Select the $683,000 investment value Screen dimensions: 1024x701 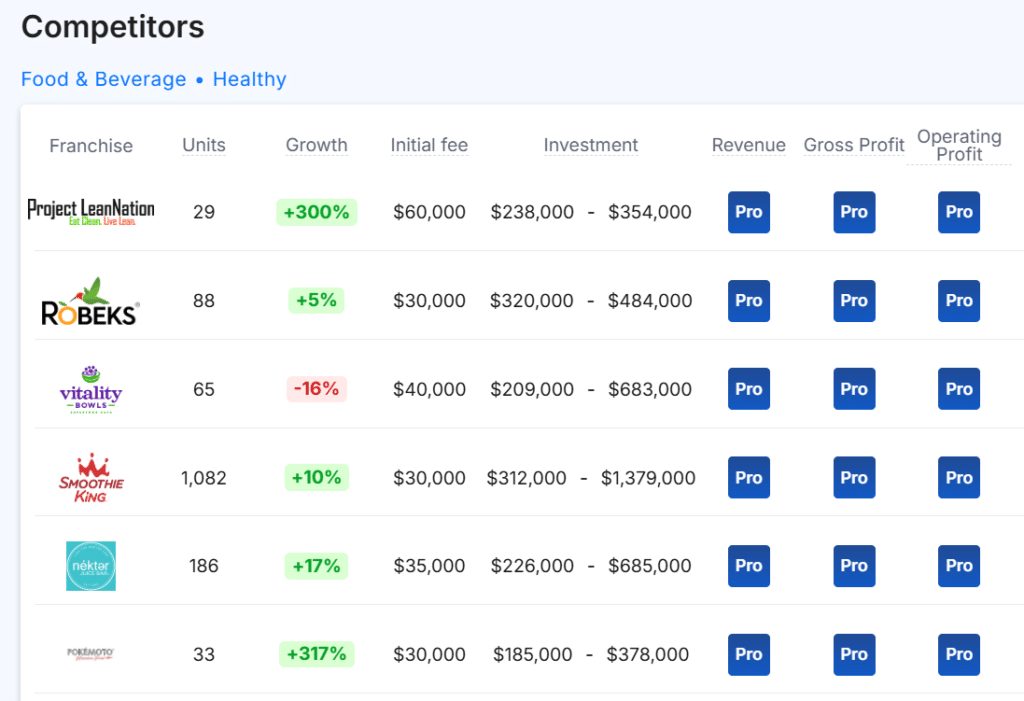pos(650,390)
